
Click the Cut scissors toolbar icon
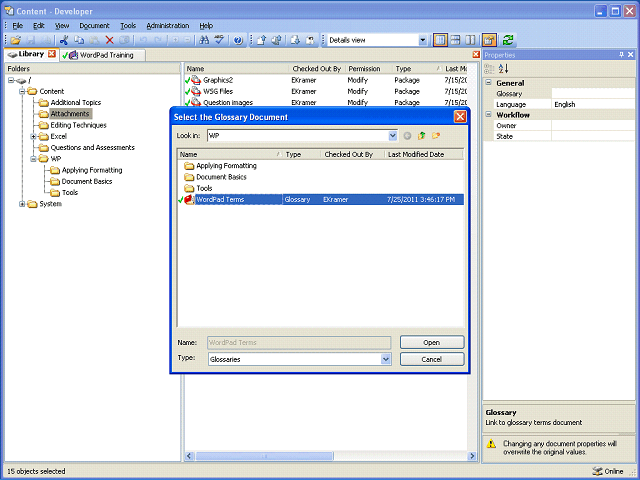click(64, 40)
